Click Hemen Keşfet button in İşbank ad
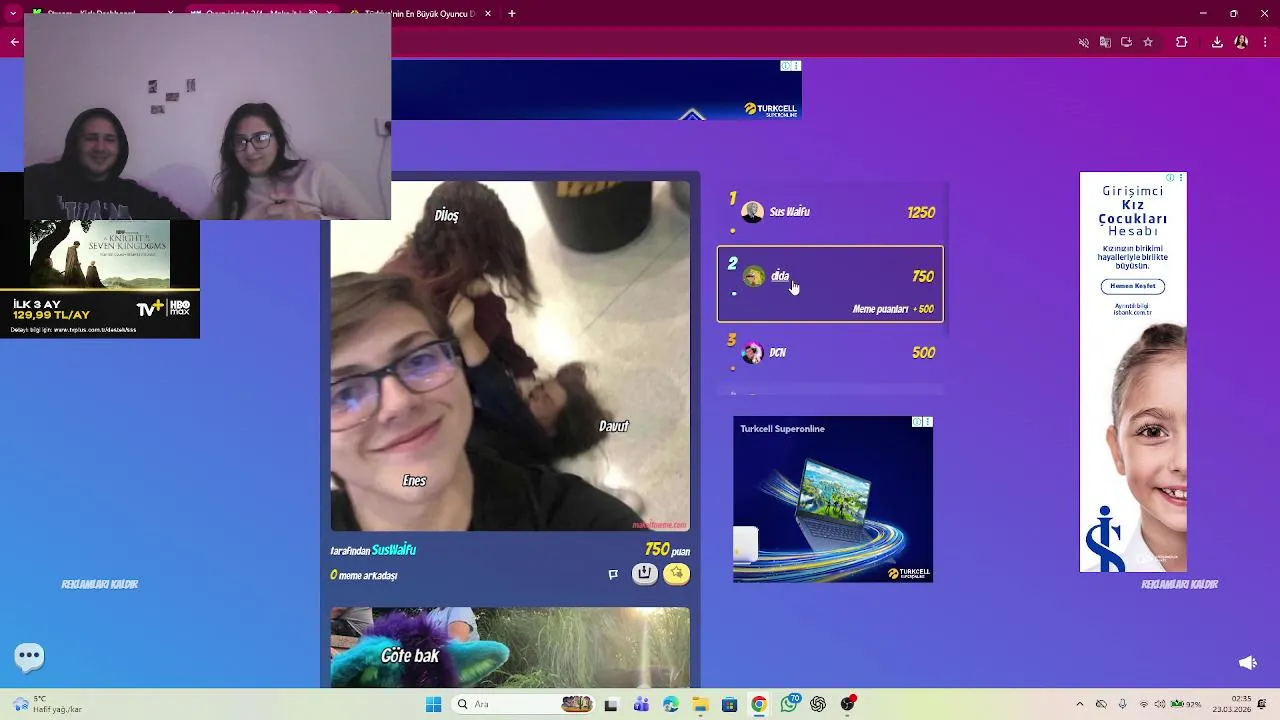The image size is (1280, 720). (1133, 286)
